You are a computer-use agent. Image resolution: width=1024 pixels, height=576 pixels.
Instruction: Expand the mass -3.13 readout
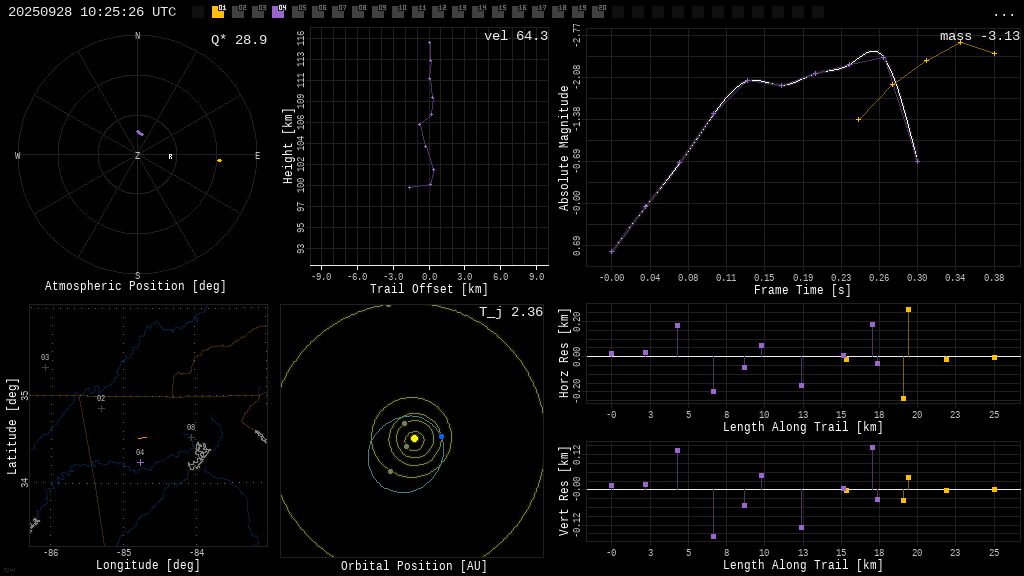[x=979, y=36]
